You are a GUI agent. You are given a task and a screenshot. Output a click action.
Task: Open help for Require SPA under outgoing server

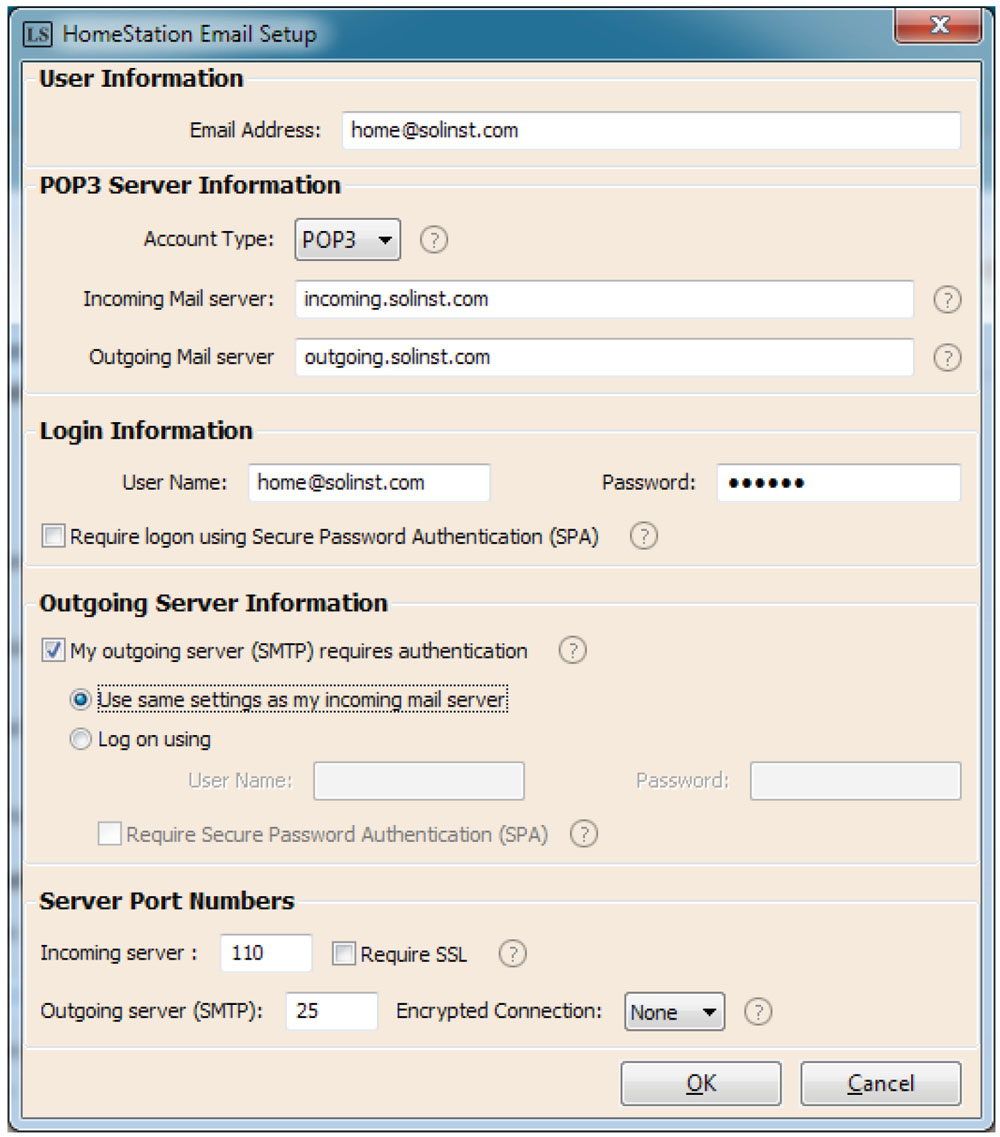584,834
